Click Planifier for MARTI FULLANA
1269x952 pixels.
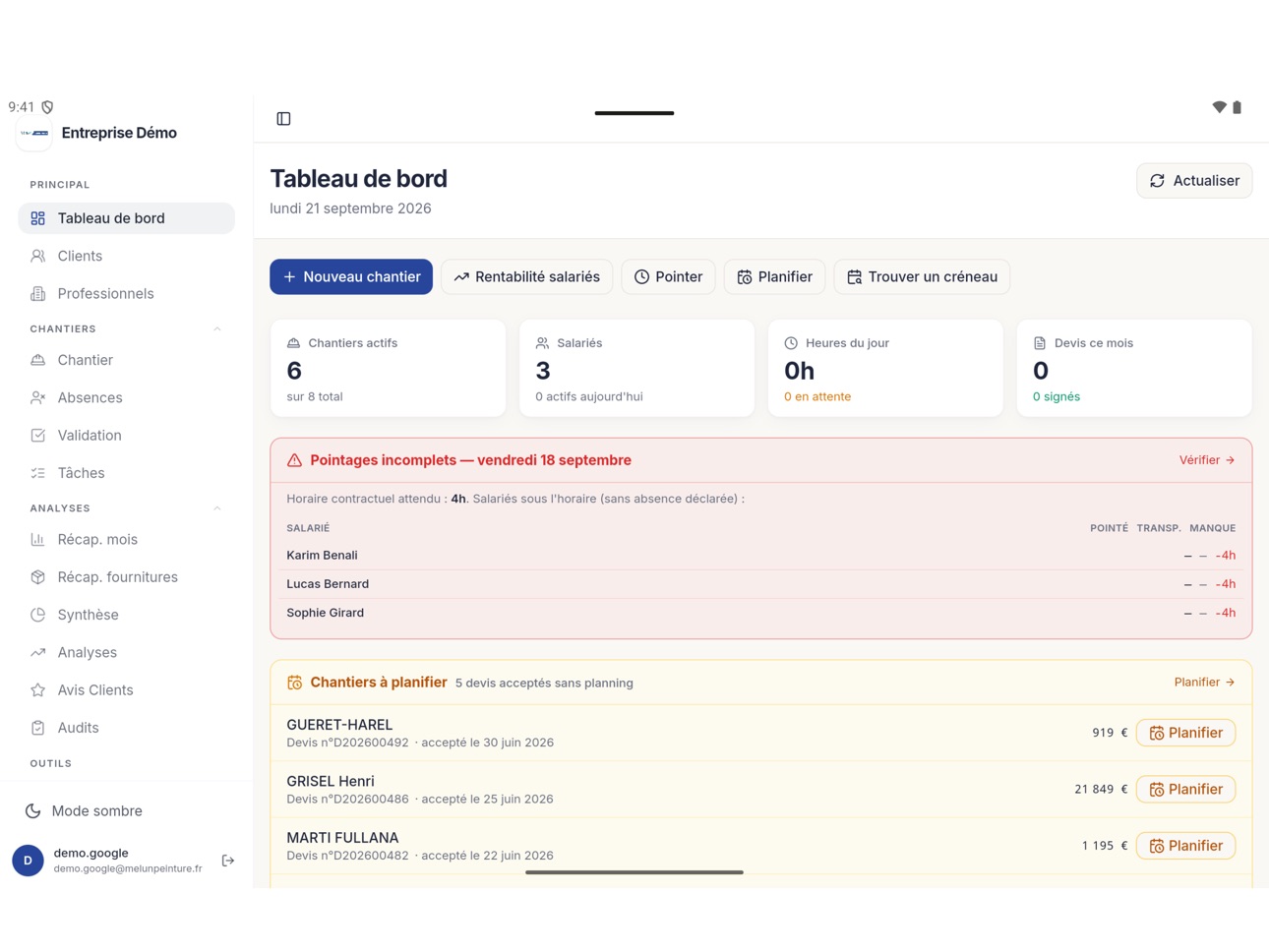pos(1185,846)
